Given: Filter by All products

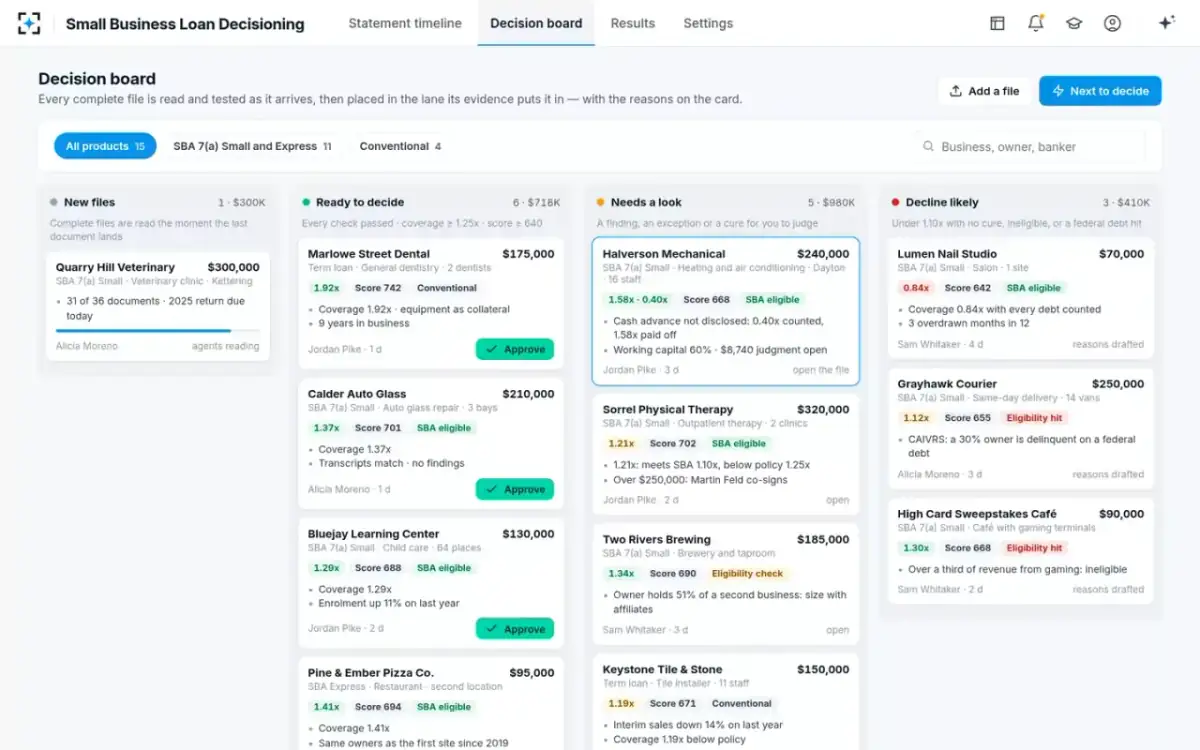Looking at the screenshot, I should coord(105,146).
